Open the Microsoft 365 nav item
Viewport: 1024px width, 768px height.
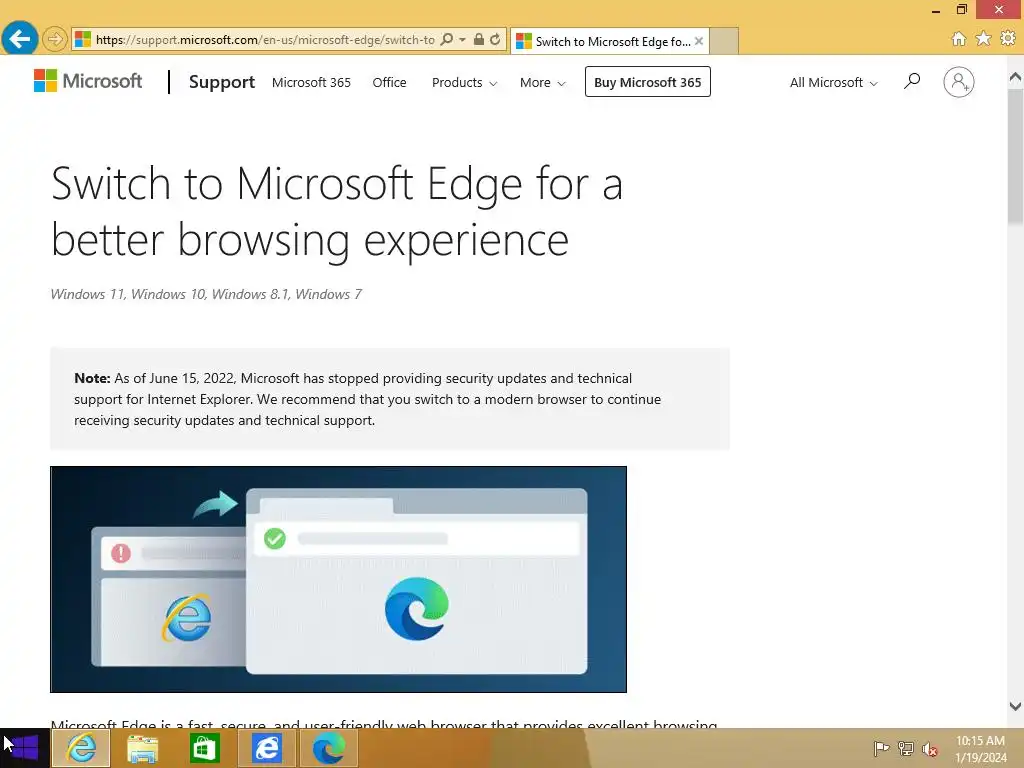[311, 82]
